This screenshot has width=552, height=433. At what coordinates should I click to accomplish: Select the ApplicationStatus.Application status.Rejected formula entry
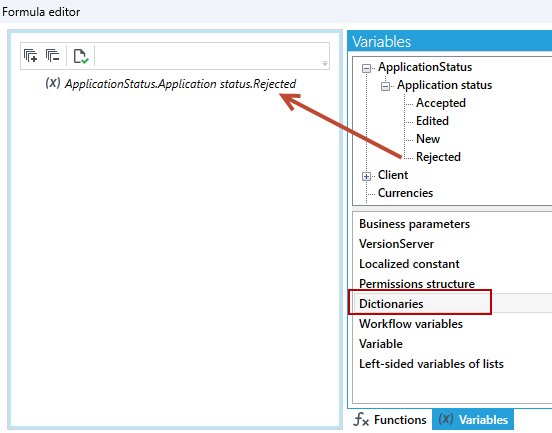pos(180,84)
